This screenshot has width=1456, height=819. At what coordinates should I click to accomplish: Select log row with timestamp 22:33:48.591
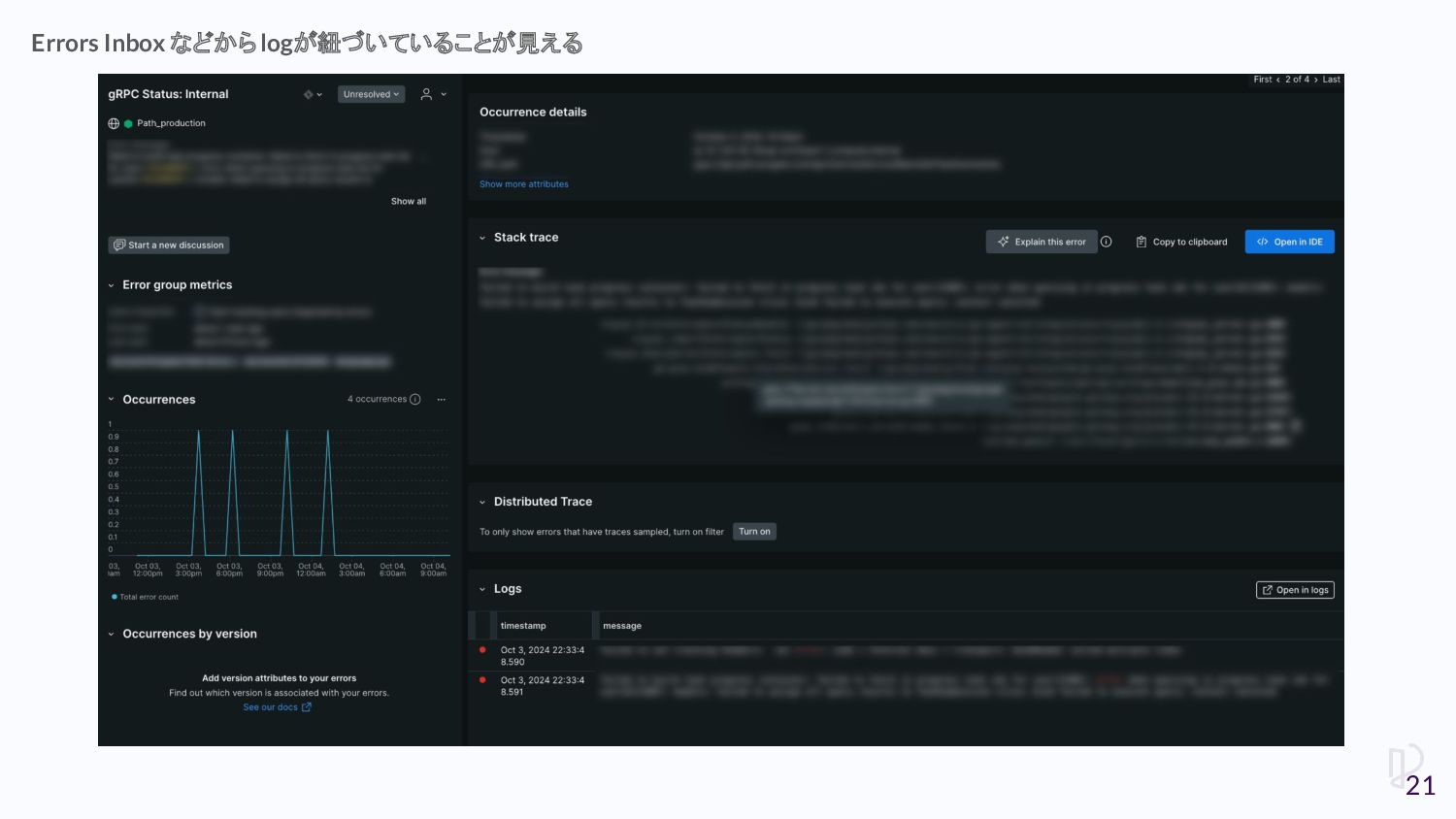point(906,685)
